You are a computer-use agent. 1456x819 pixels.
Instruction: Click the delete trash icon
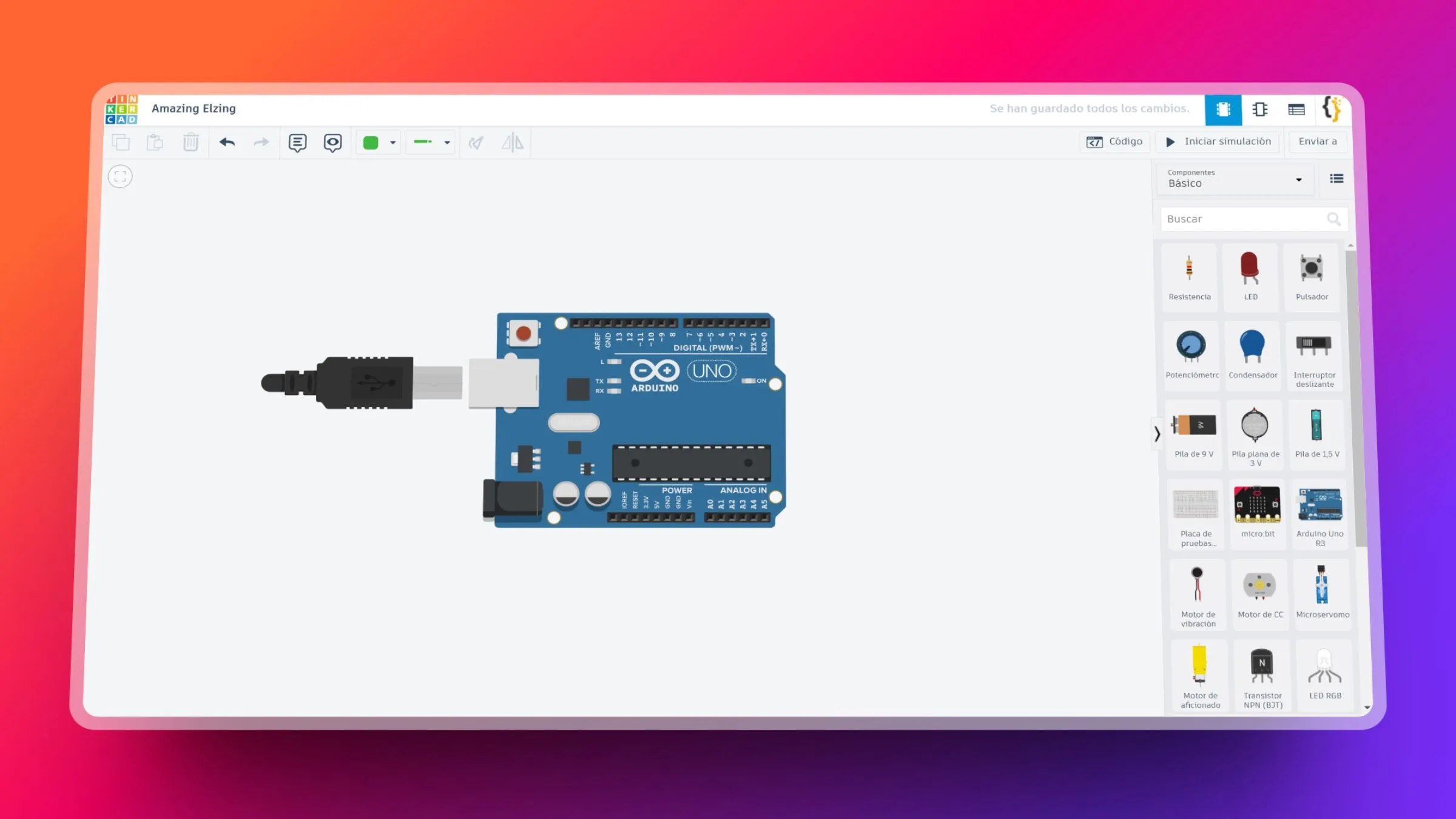point(190,142)
